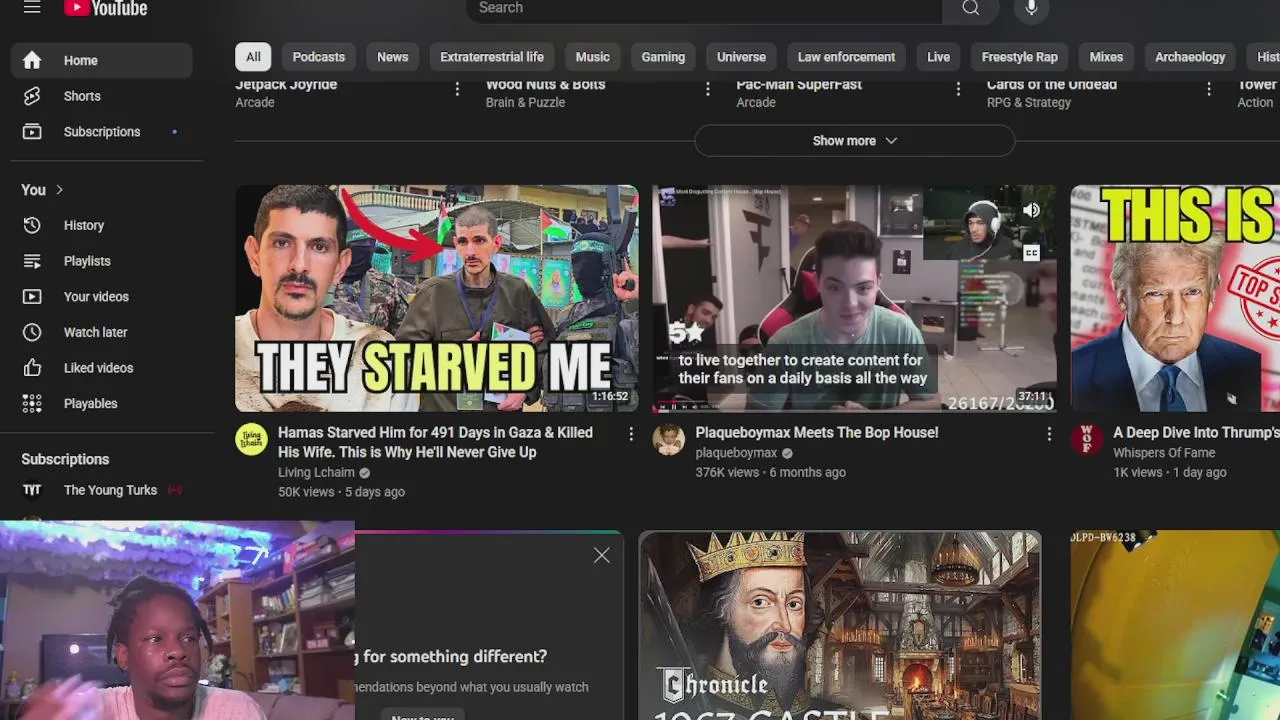
Task: Open options for Plaqueboymax Meets The Bop House video
Action: (1049, 433)
